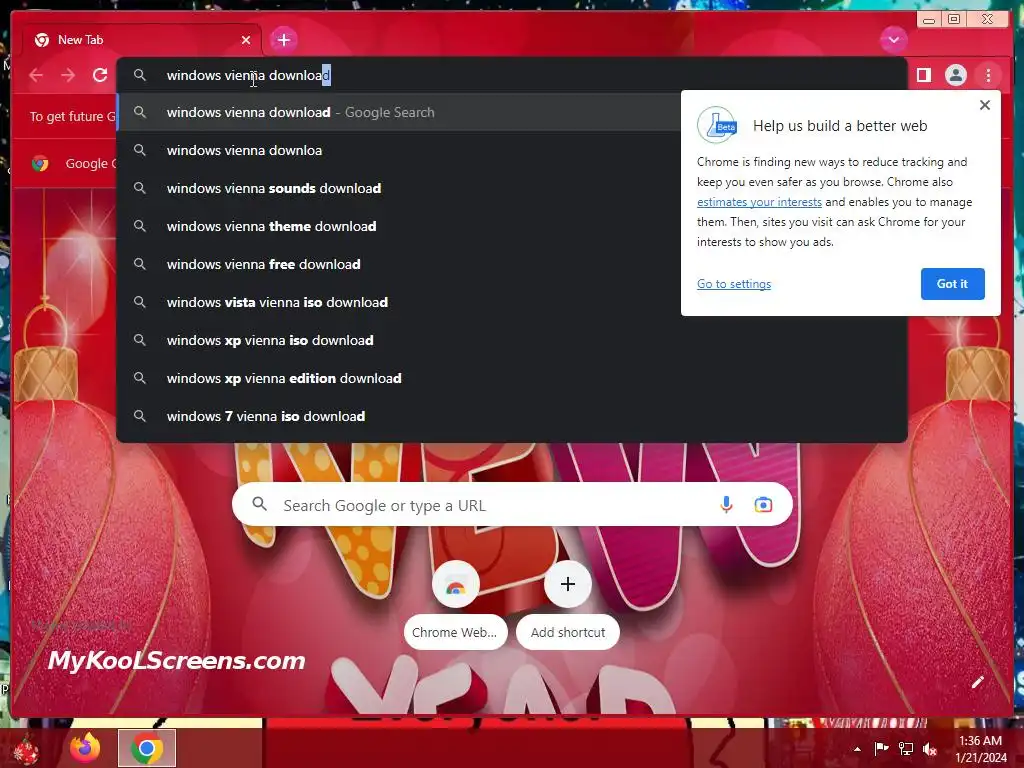Click the 'Got it' button
The image size is (1024, 768).
(x=952, y=283)
